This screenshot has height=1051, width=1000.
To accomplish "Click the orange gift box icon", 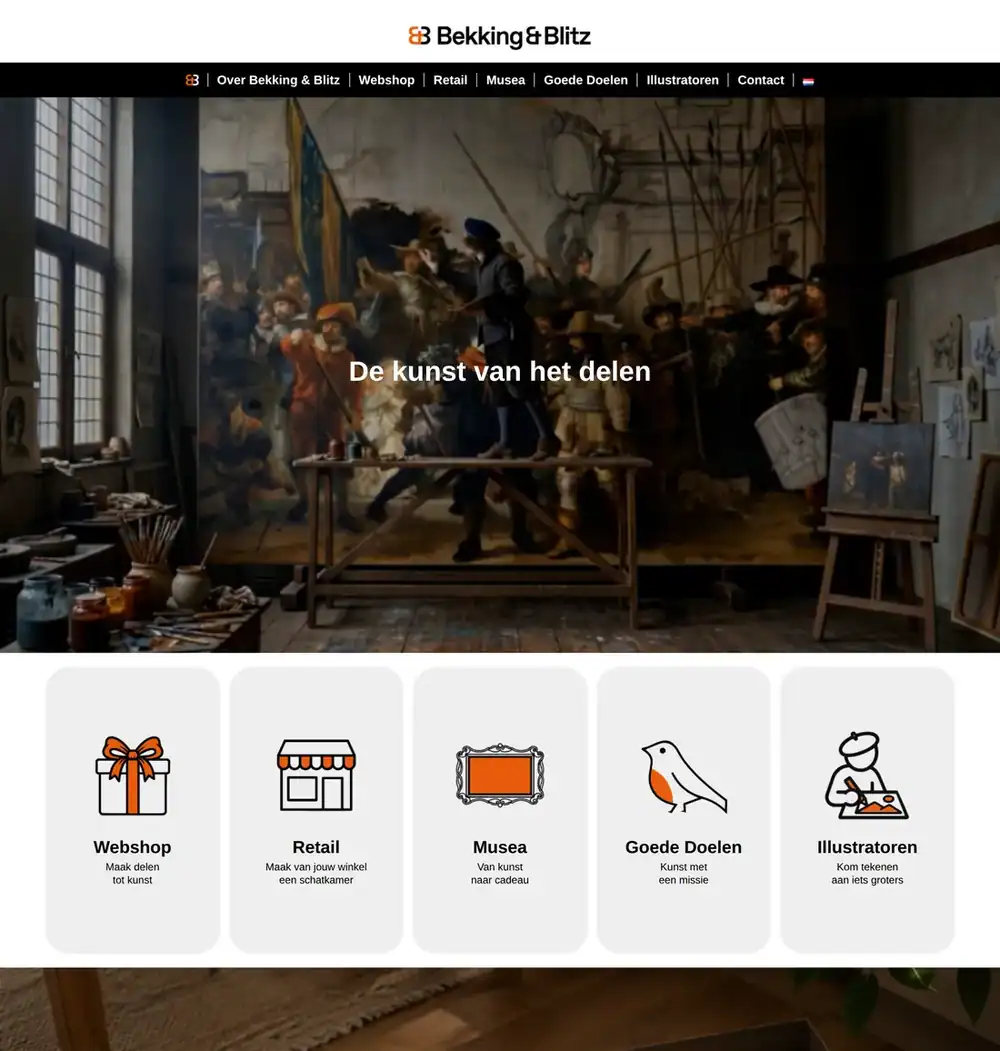I will [x=133, y=776].
